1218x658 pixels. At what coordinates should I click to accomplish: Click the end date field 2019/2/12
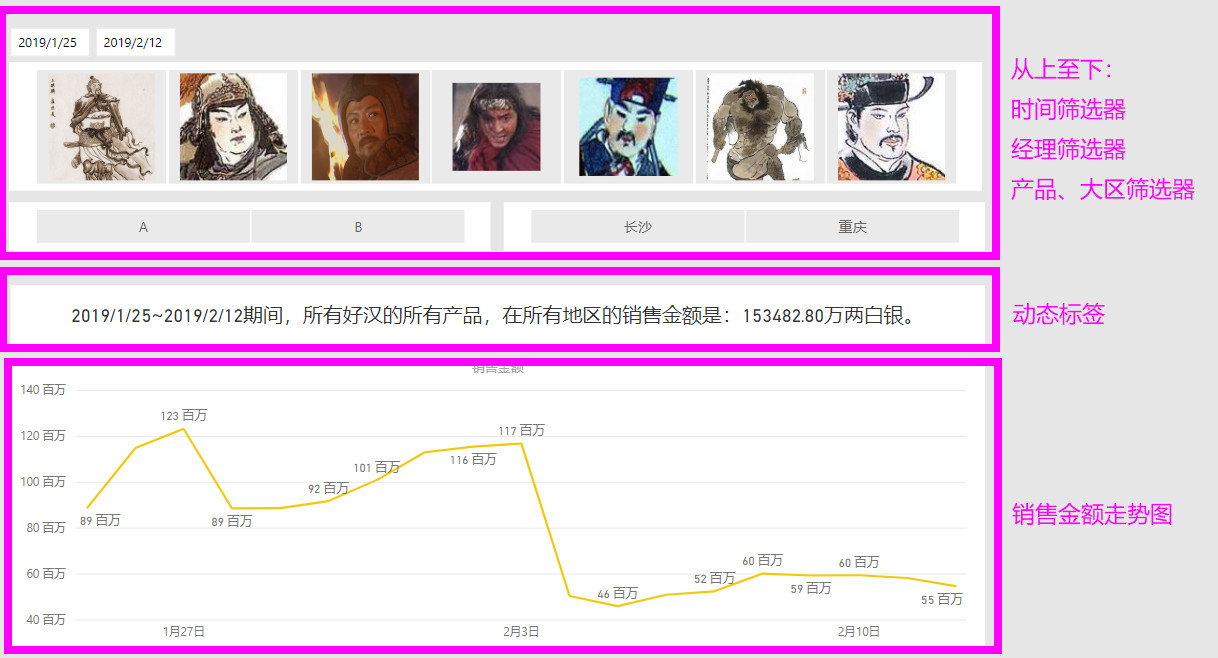point(135,42)
